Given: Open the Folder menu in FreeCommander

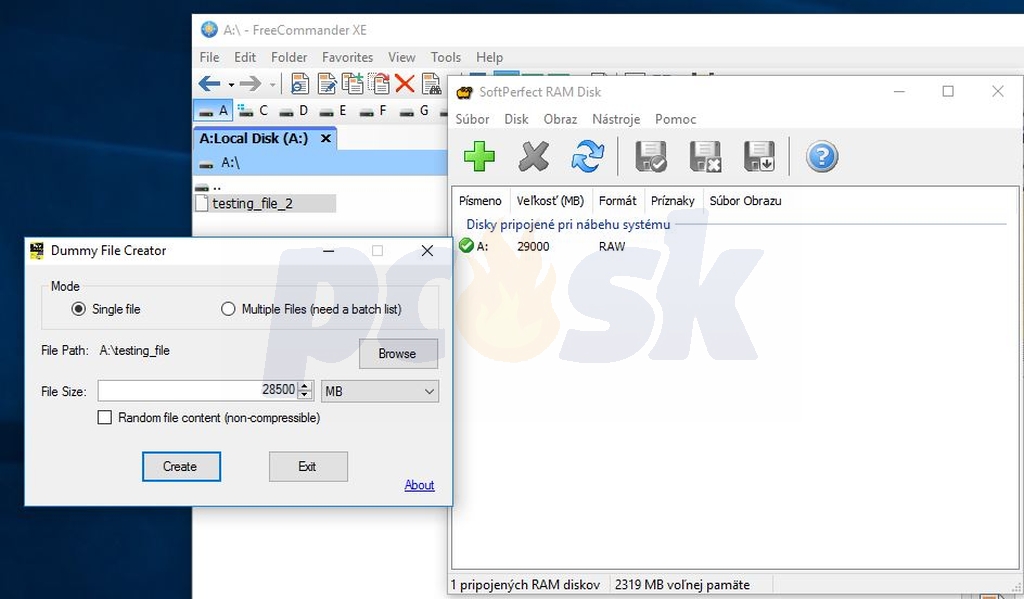Looking at the screenshot, I should click(289, 57).
